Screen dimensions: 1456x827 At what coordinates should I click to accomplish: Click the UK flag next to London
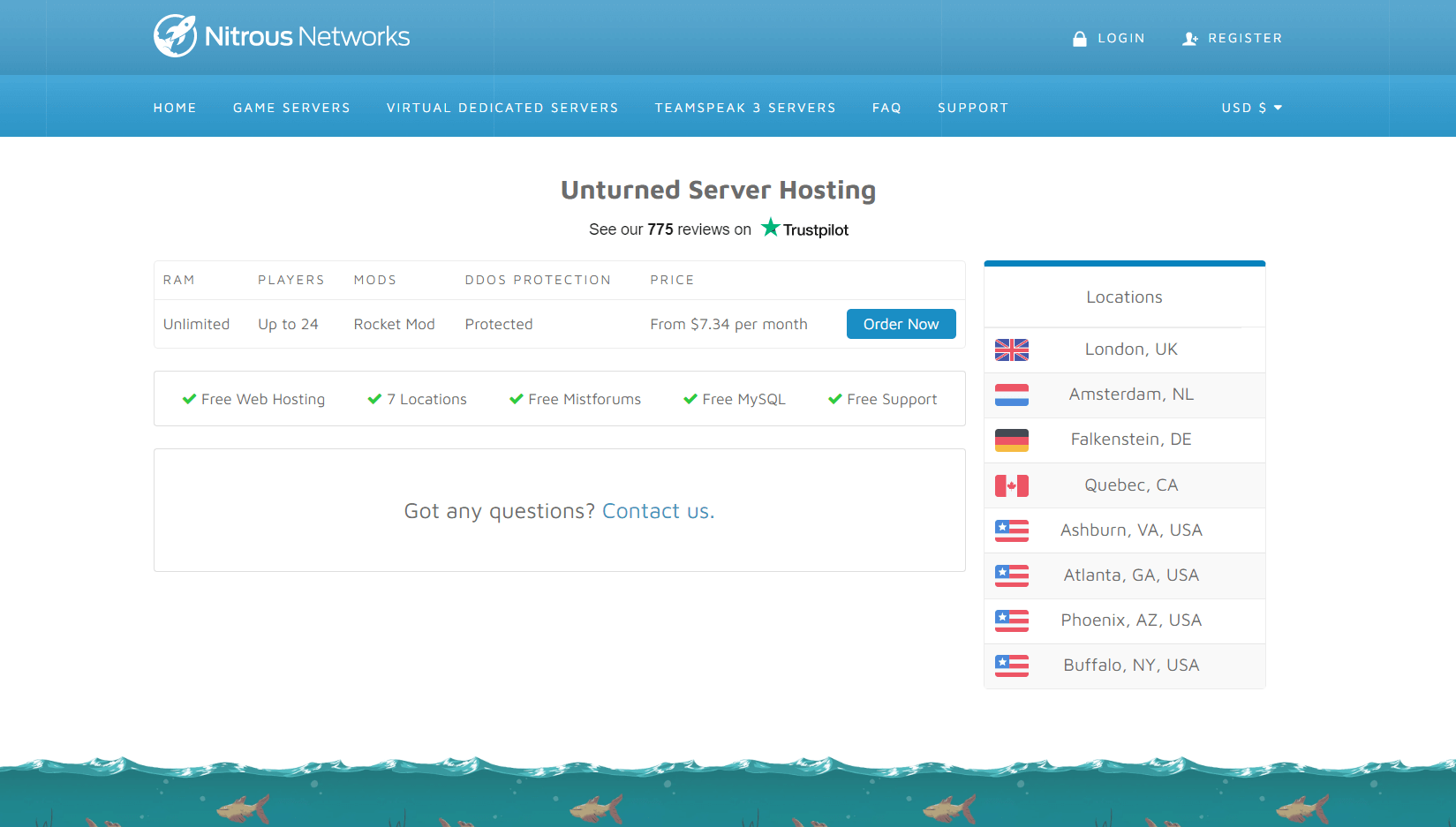click(x=1012, y=350)
